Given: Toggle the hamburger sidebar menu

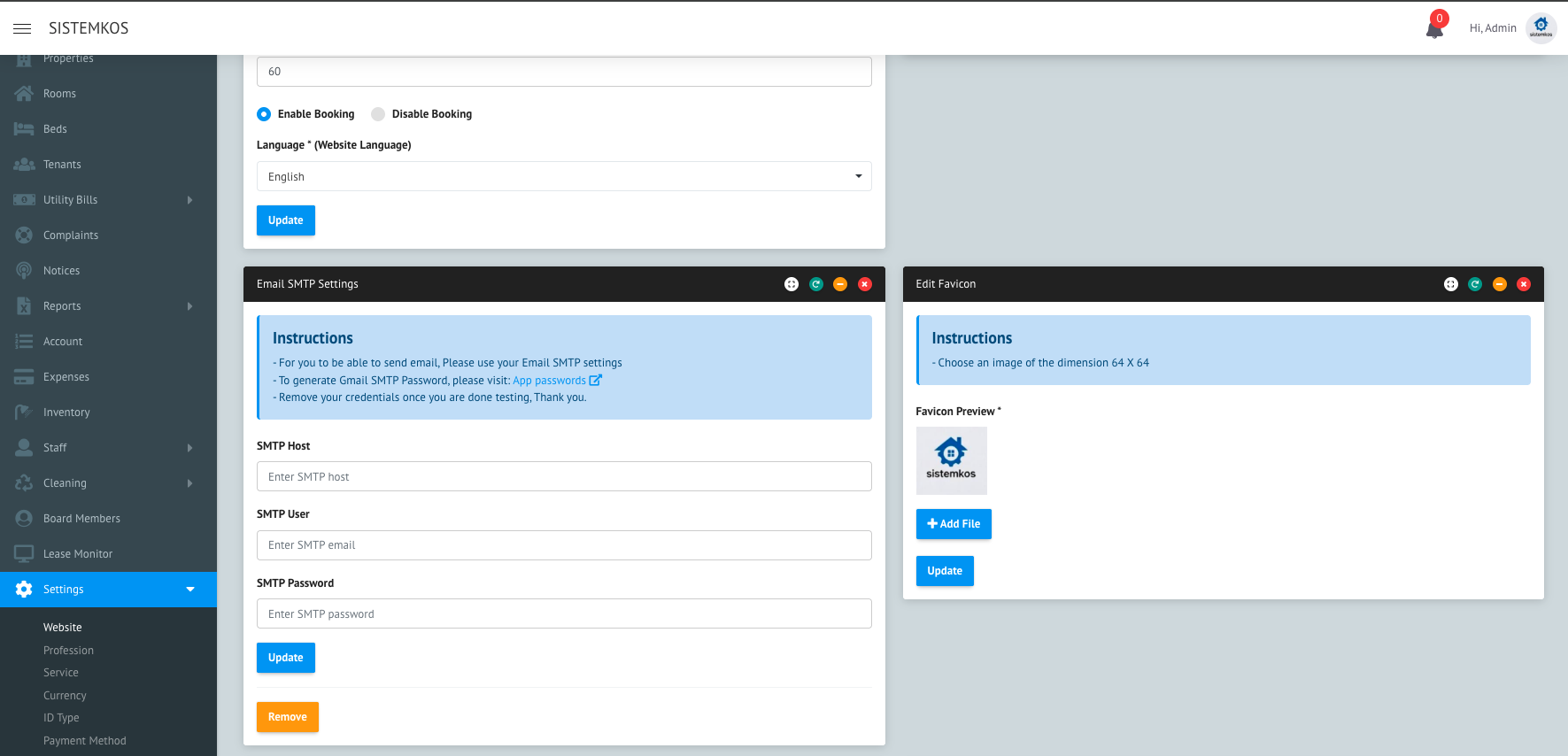Looking at the screenshot, I should click(x=22, y=28).
